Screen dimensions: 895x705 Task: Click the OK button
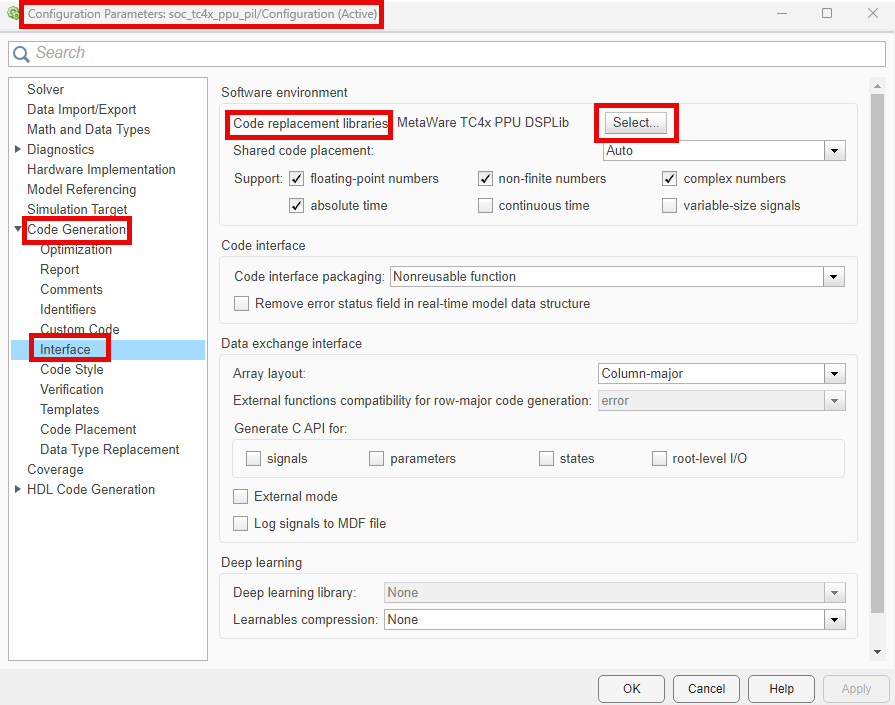point(631,689)
